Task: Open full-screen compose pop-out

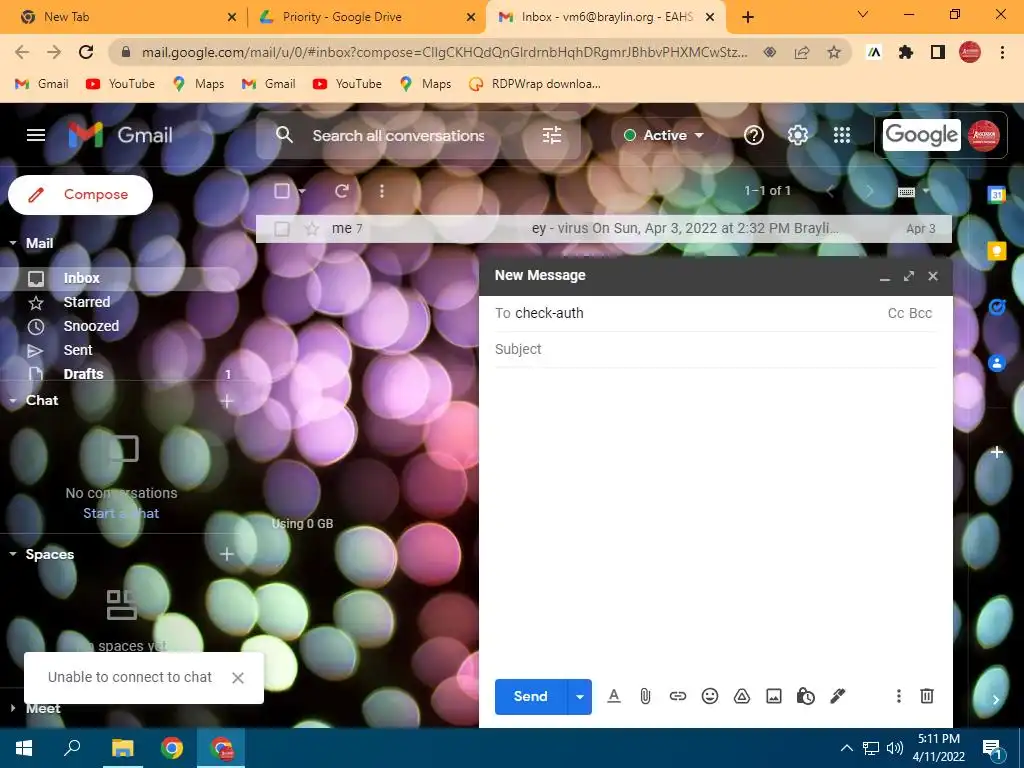Action: click(x=909, y=276)
